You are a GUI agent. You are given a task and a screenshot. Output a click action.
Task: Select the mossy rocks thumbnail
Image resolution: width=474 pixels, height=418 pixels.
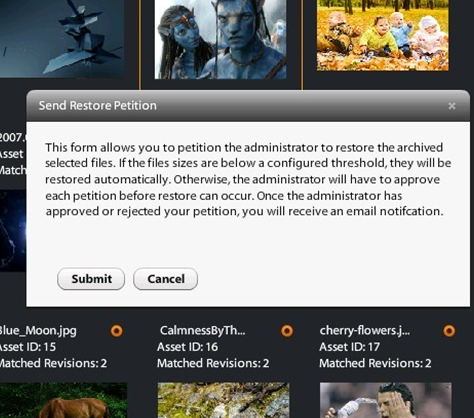[x=224, y=400]
